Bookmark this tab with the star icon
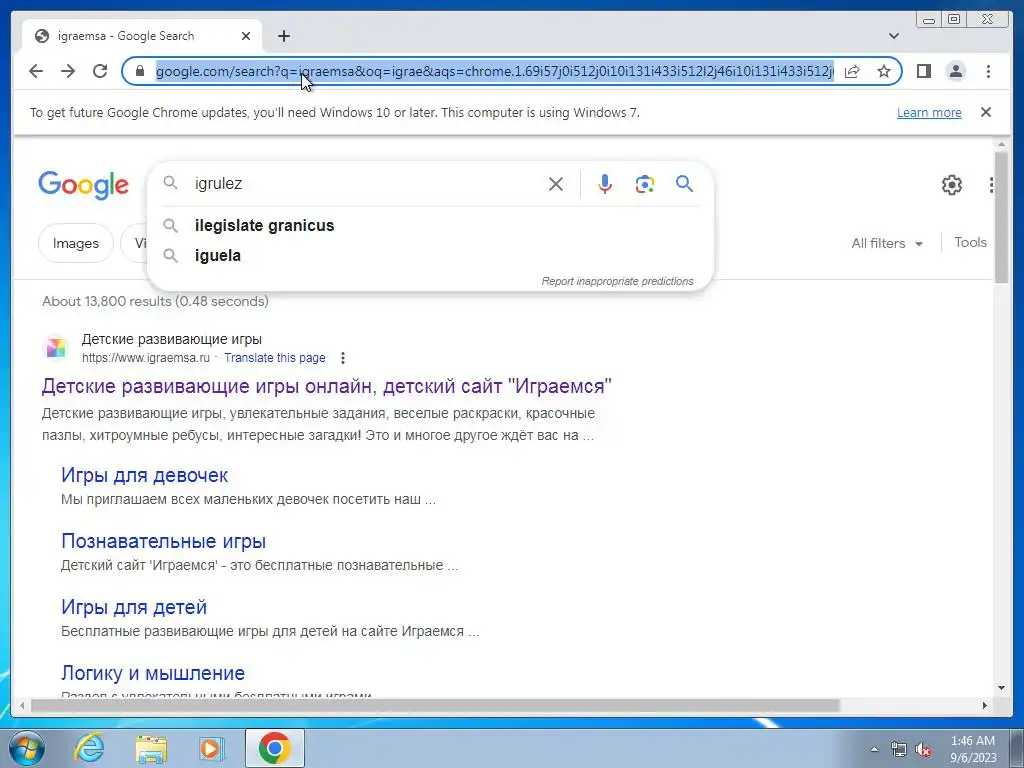The height and width of the screenshot is (768, 1024). [x=884, y=71]
